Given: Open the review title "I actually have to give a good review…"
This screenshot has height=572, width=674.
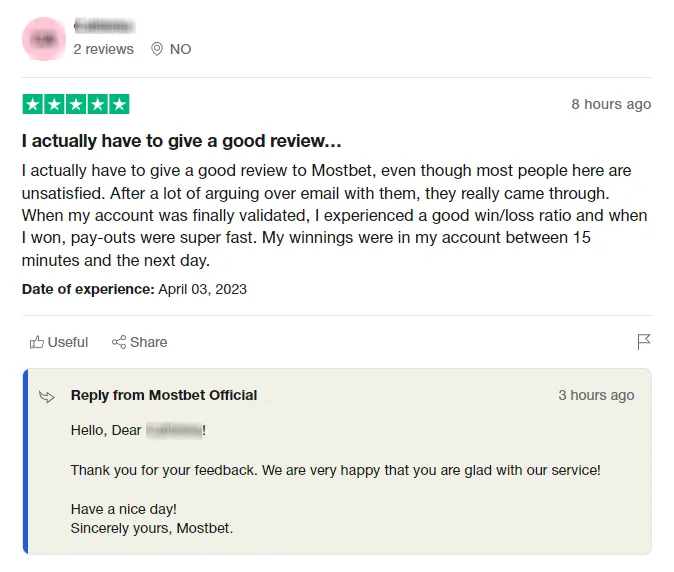Looking at the screenshot, I should (x=182, y=142).
